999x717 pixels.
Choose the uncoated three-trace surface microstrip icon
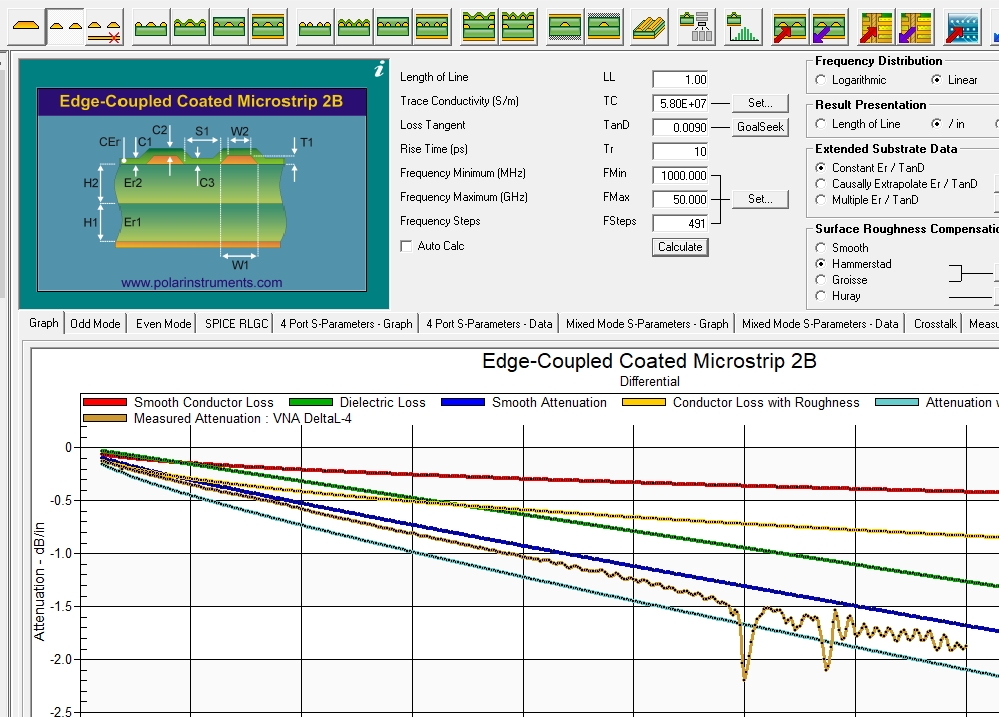point(151,27)
